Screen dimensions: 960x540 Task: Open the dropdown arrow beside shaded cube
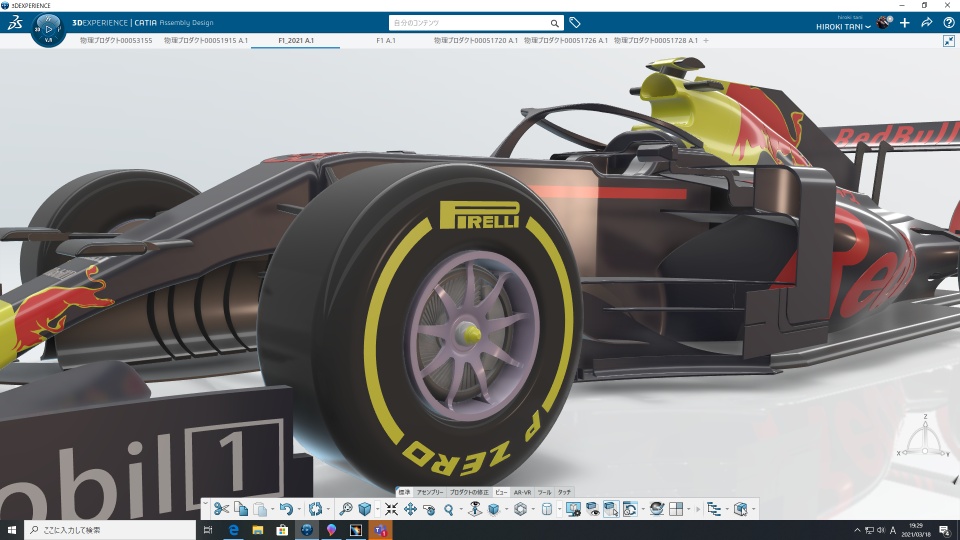[506, 509]
